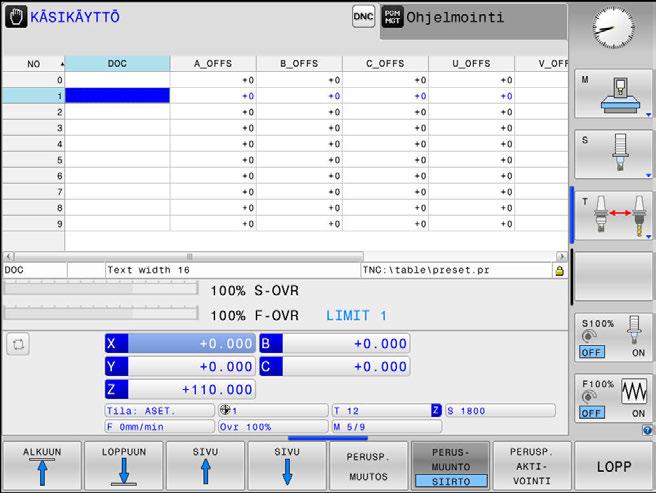656x493 pixels.
Task: Click PERUSP. AKTIVOINTI softkey
Action: pyautogui.click(x=532, y=466)
